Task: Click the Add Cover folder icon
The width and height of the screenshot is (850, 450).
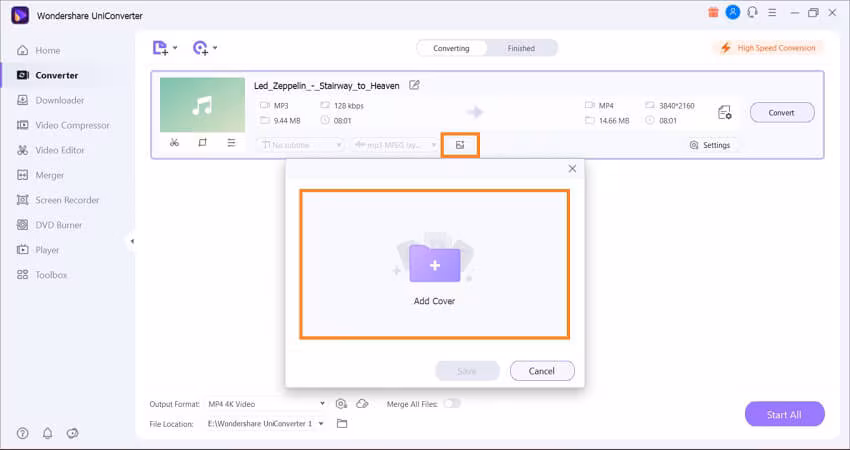Action: pyautogui.click(x=435, y=264)
